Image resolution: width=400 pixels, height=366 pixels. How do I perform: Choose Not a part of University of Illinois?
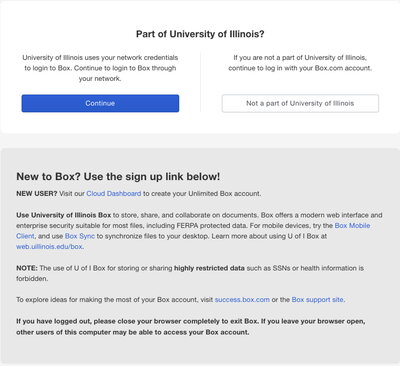pos(300,103)
